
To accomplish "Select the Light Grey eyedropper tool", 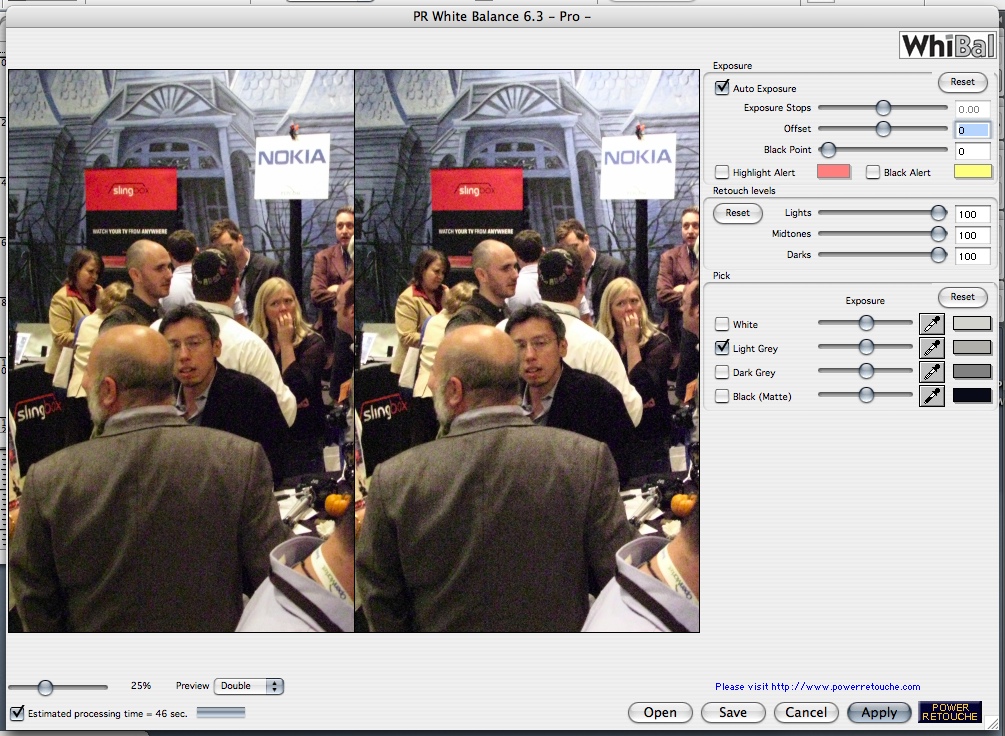I will [931, 348].
